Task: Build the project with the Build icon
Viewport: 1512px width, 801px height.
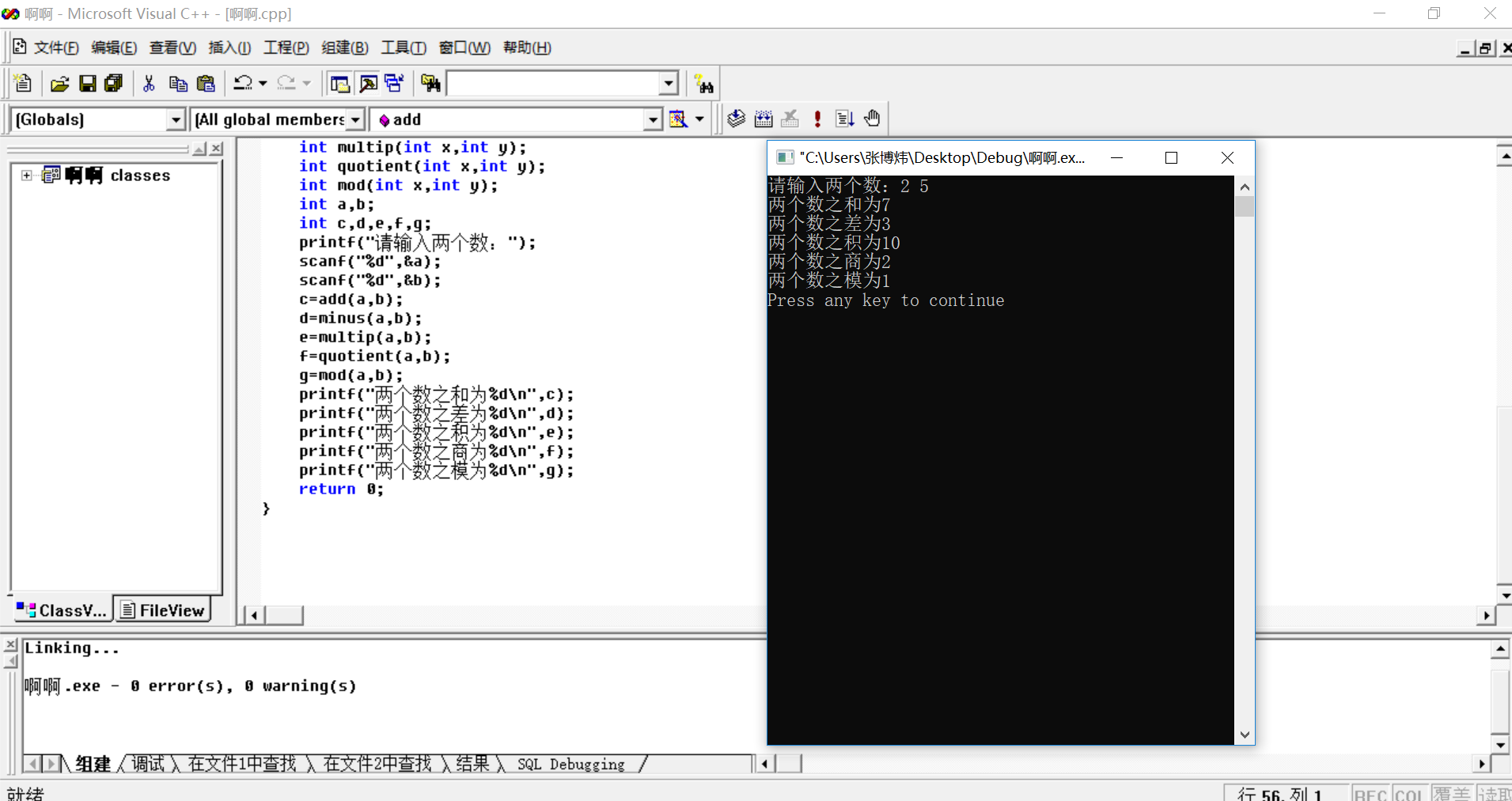Action: (764, 119)
